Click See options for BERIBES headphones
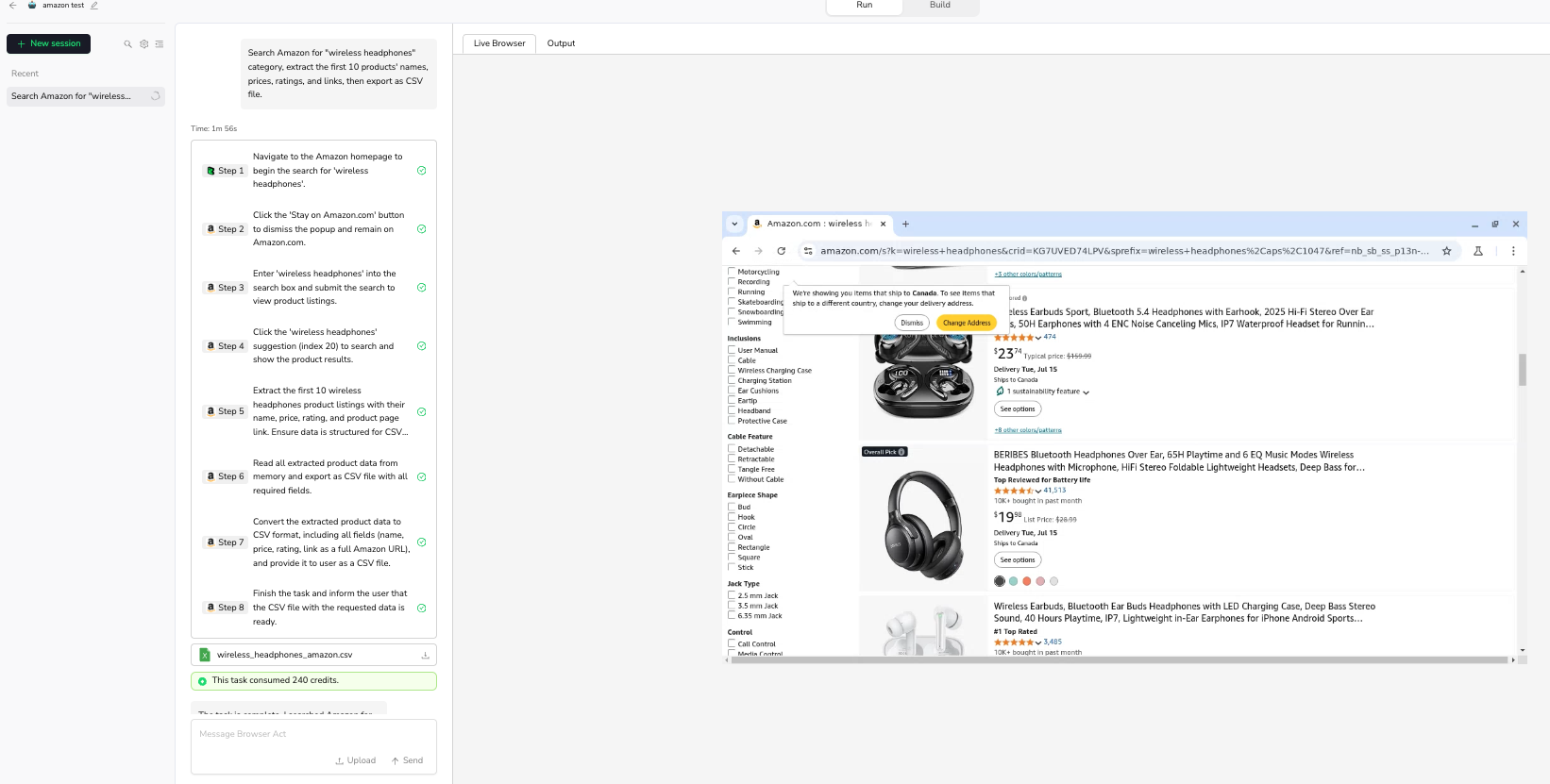 pyautogui.click(x=1018, y=560)
